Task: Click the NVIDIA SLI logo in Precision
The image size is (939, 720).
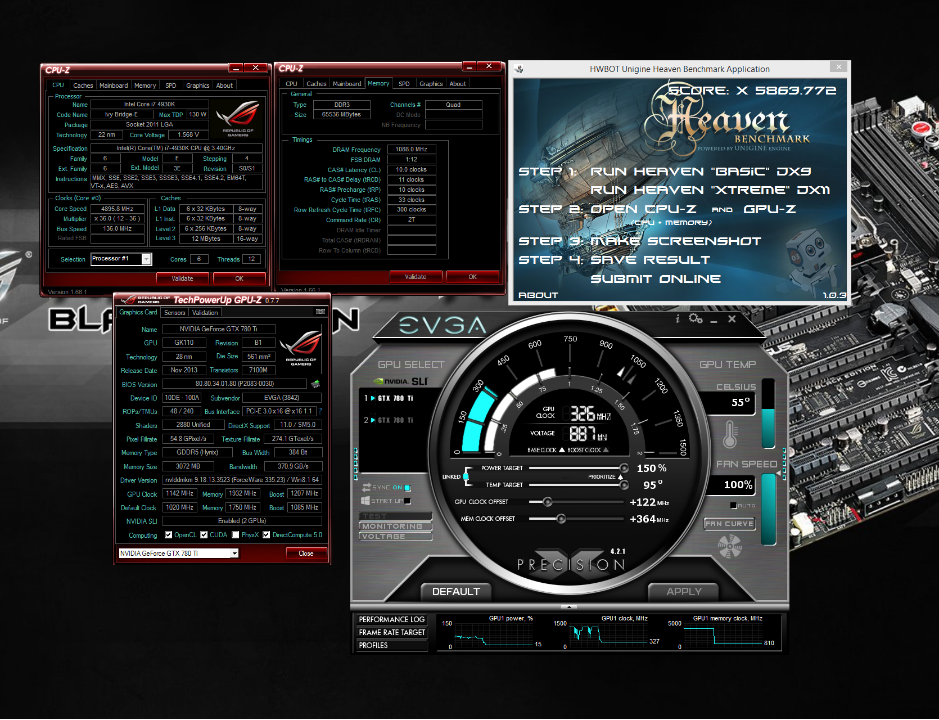Action: coord(401,381)
